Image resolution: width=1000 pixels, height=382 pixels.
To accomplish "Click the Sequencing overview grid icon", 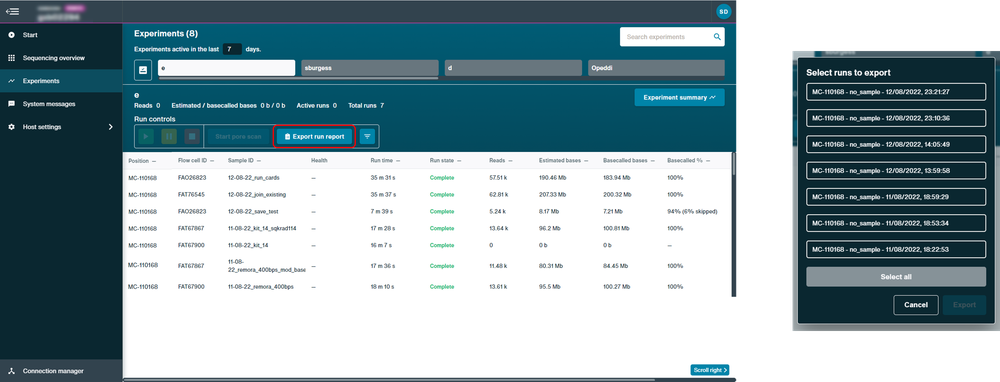I will [11, 58].
